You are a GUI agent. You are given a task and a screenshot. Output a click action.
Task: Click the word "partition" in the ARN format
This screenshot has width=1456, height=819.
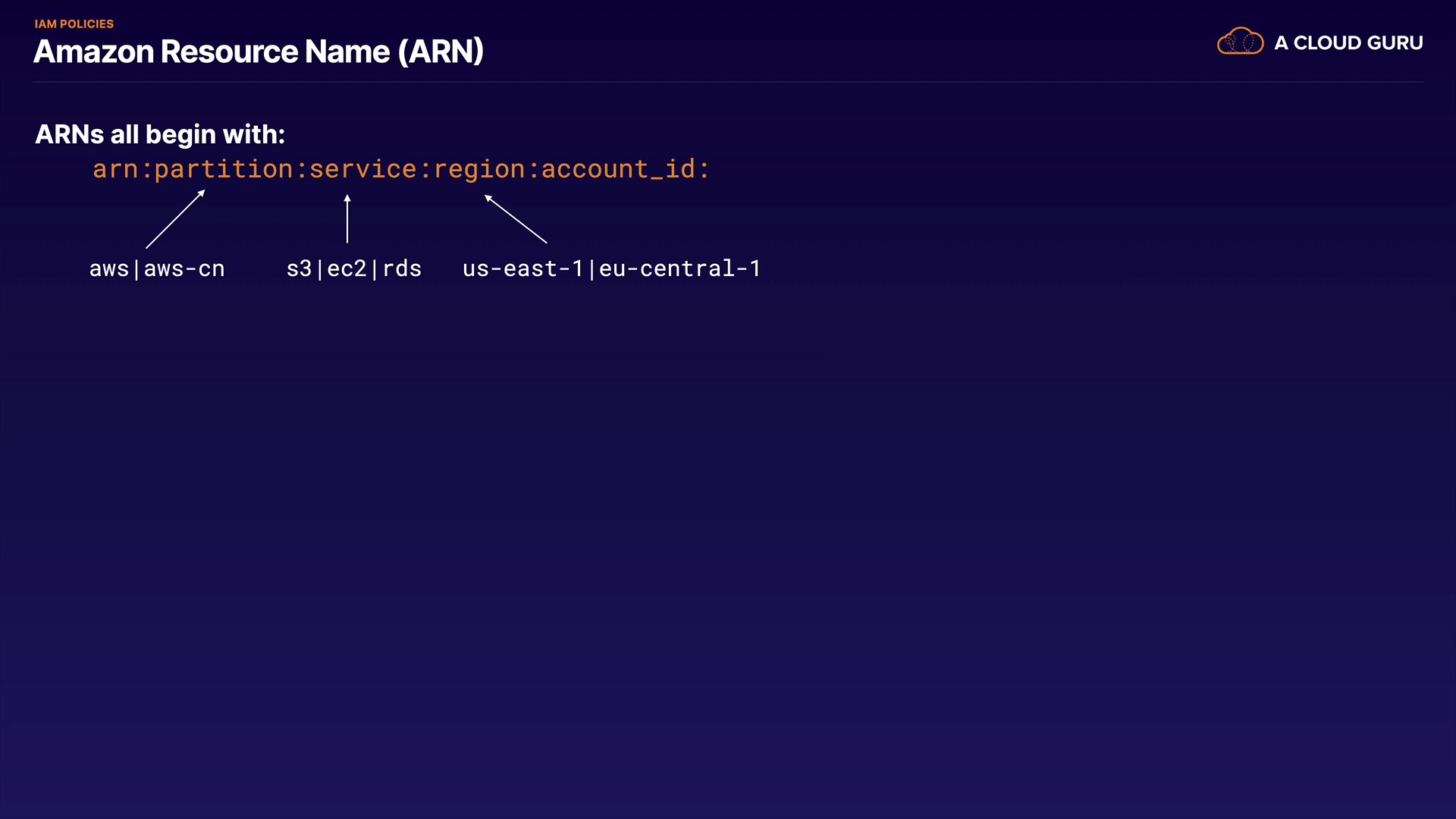224,169
